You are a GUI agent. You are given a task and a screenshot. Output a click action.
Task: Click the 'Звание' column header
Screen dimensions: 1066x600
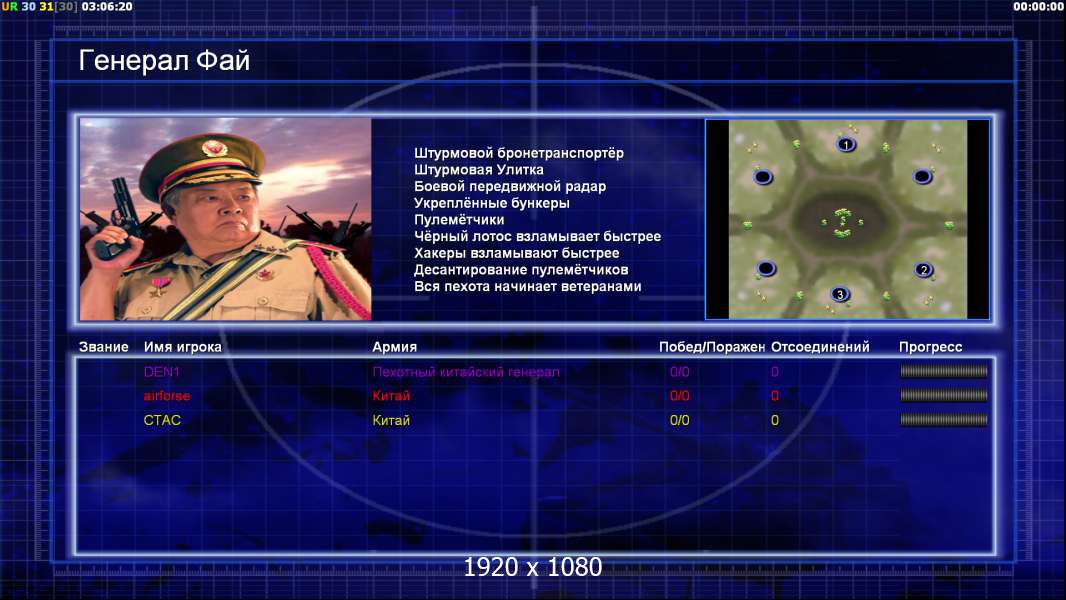(x=103, y=347)
